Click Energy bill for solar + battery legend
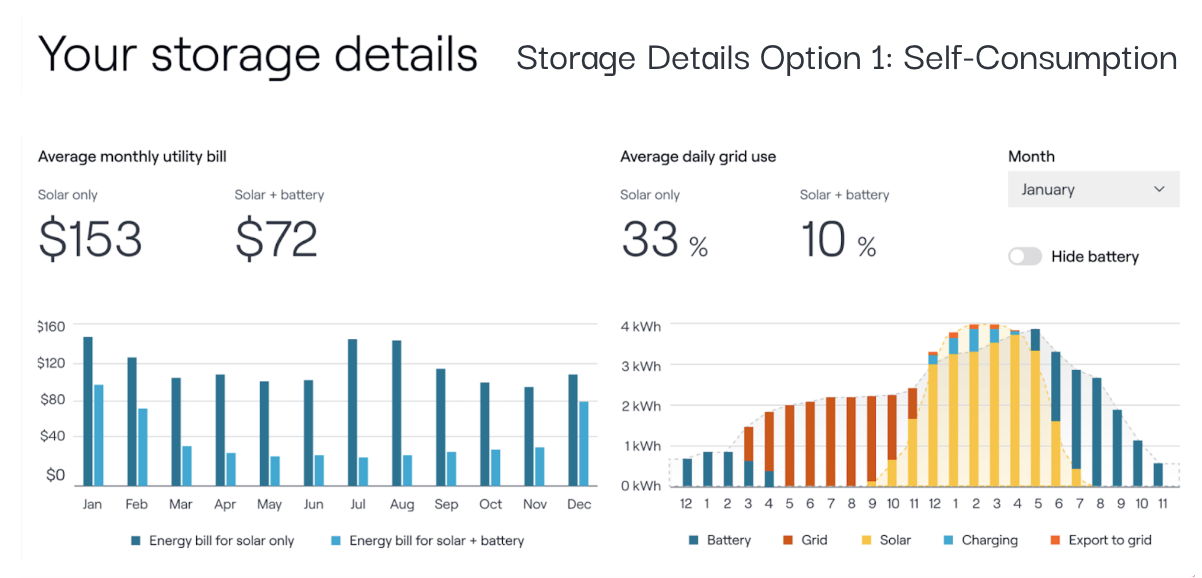Image resolution: width=1202 pixels, height=578 pixels. pyautogui.click(x=426, y=541)
